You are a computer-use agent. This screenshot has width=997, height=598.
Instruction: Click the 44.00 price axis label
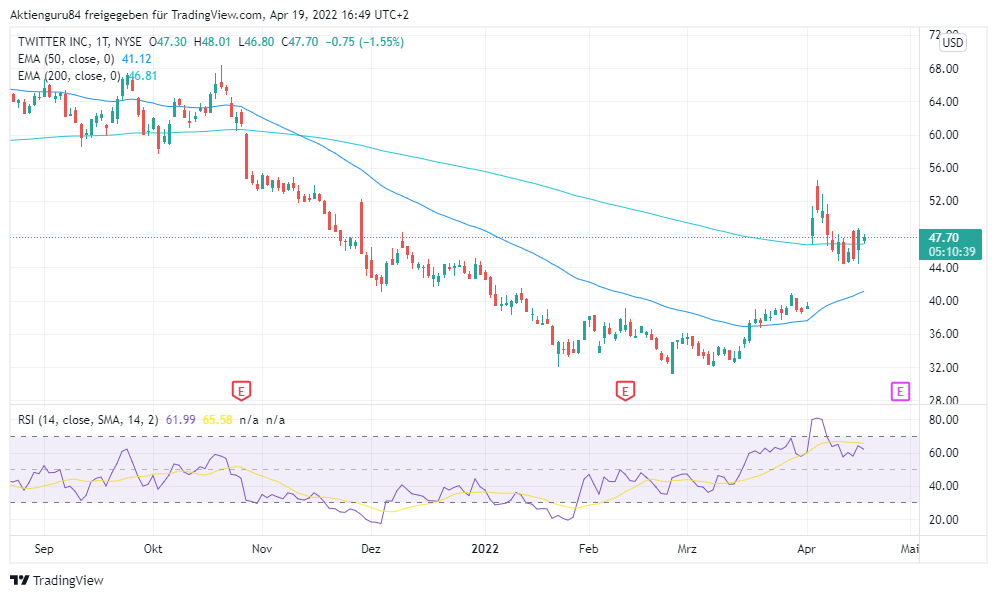pyautogui.click(x=944, y=268)
